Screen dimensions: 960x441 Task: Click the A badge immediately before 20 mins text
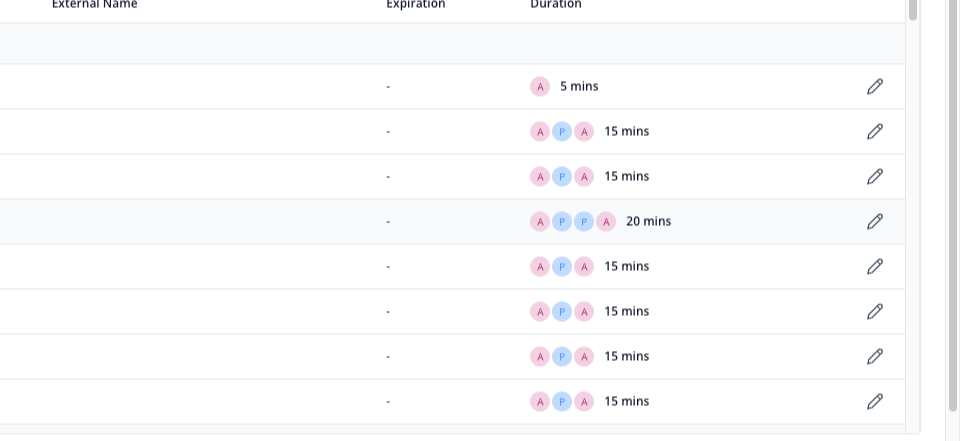(x=606, y=221)
